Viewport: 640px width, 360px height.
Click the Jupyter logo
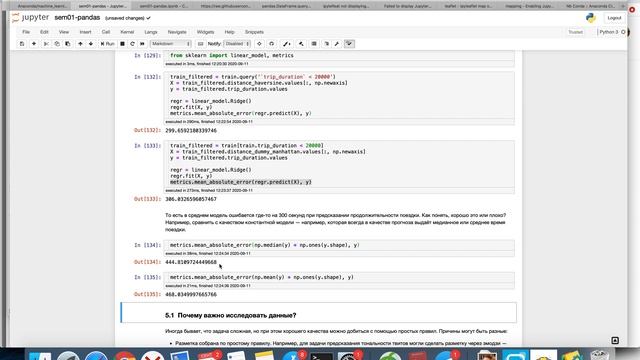pyautogui.click(x=30, y=18)
